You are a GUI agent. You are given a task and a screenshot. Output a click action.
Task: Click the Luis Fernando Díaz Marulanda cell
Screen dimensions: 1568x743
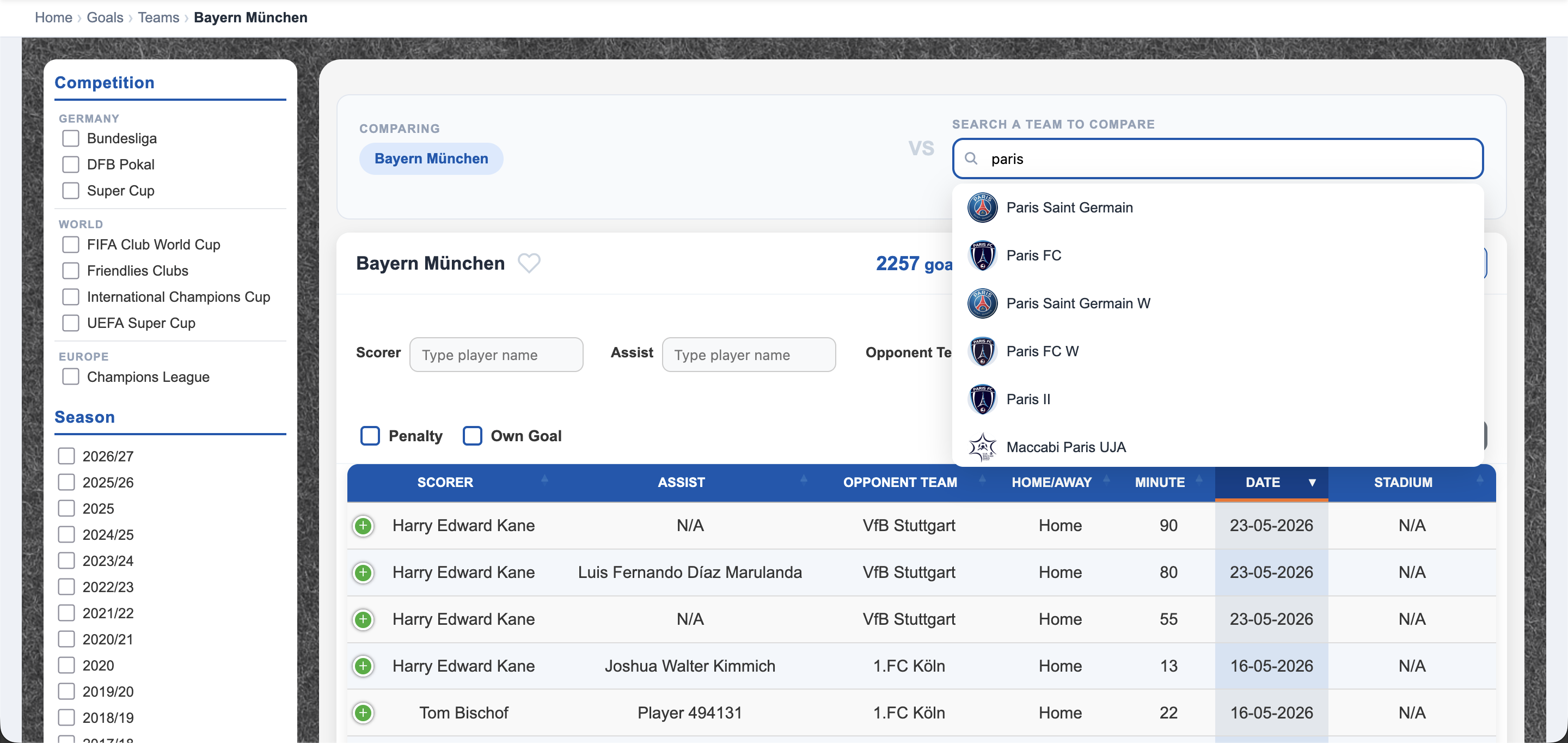[x=690, y=573]
